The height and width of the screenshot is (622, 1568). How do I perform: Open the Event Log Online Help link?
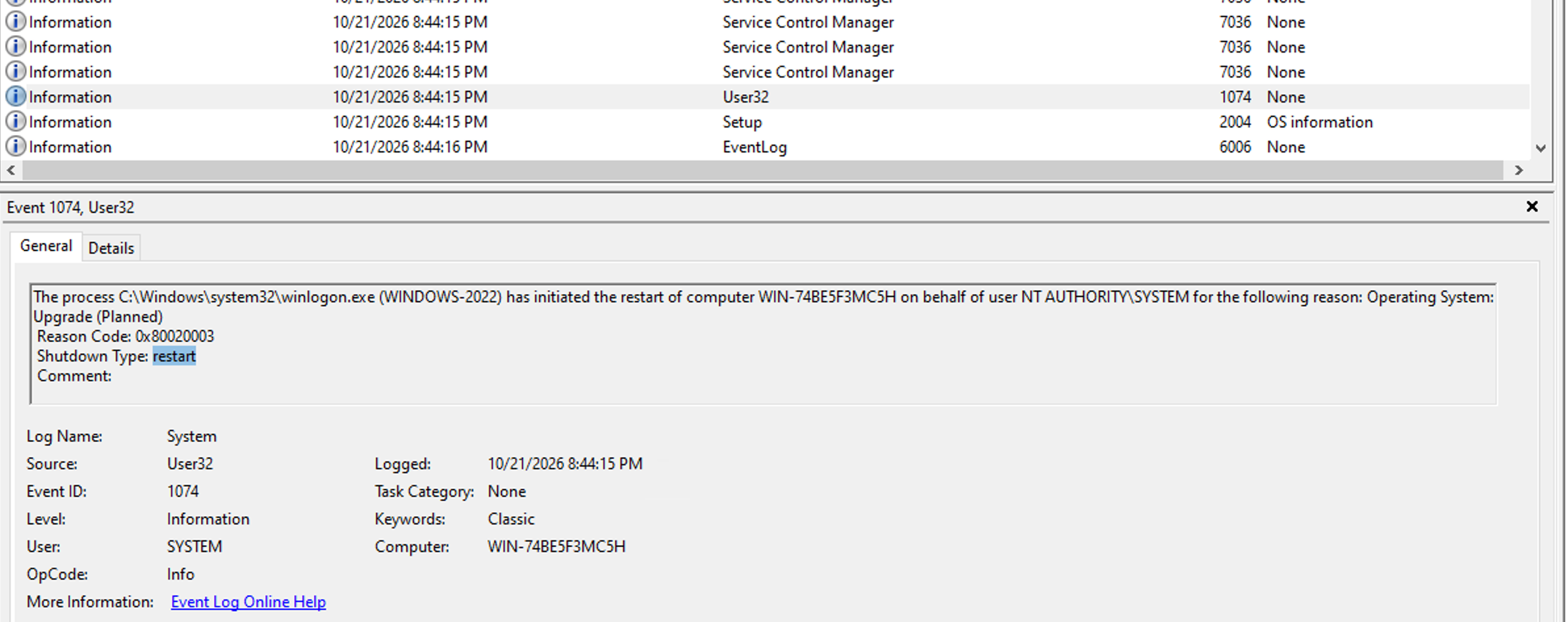coord(248,602)
